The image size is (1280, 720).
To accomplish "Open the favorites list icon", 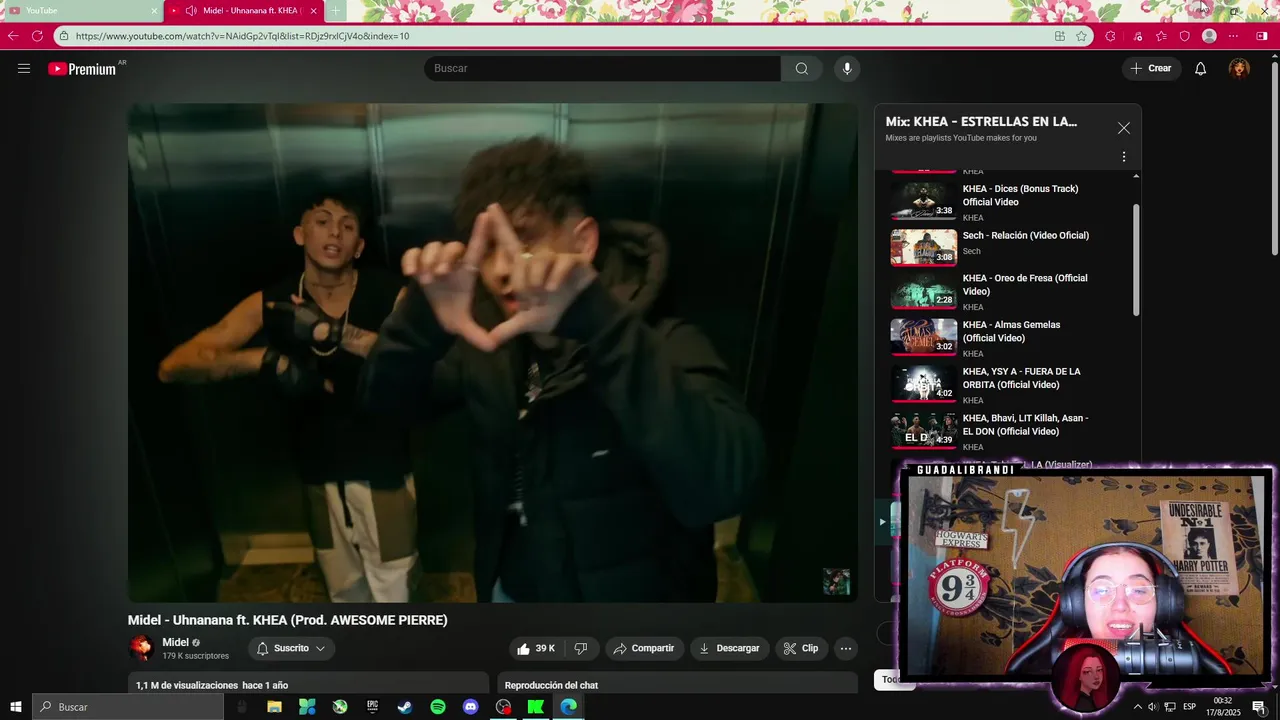I will [x=1160, y=36].
